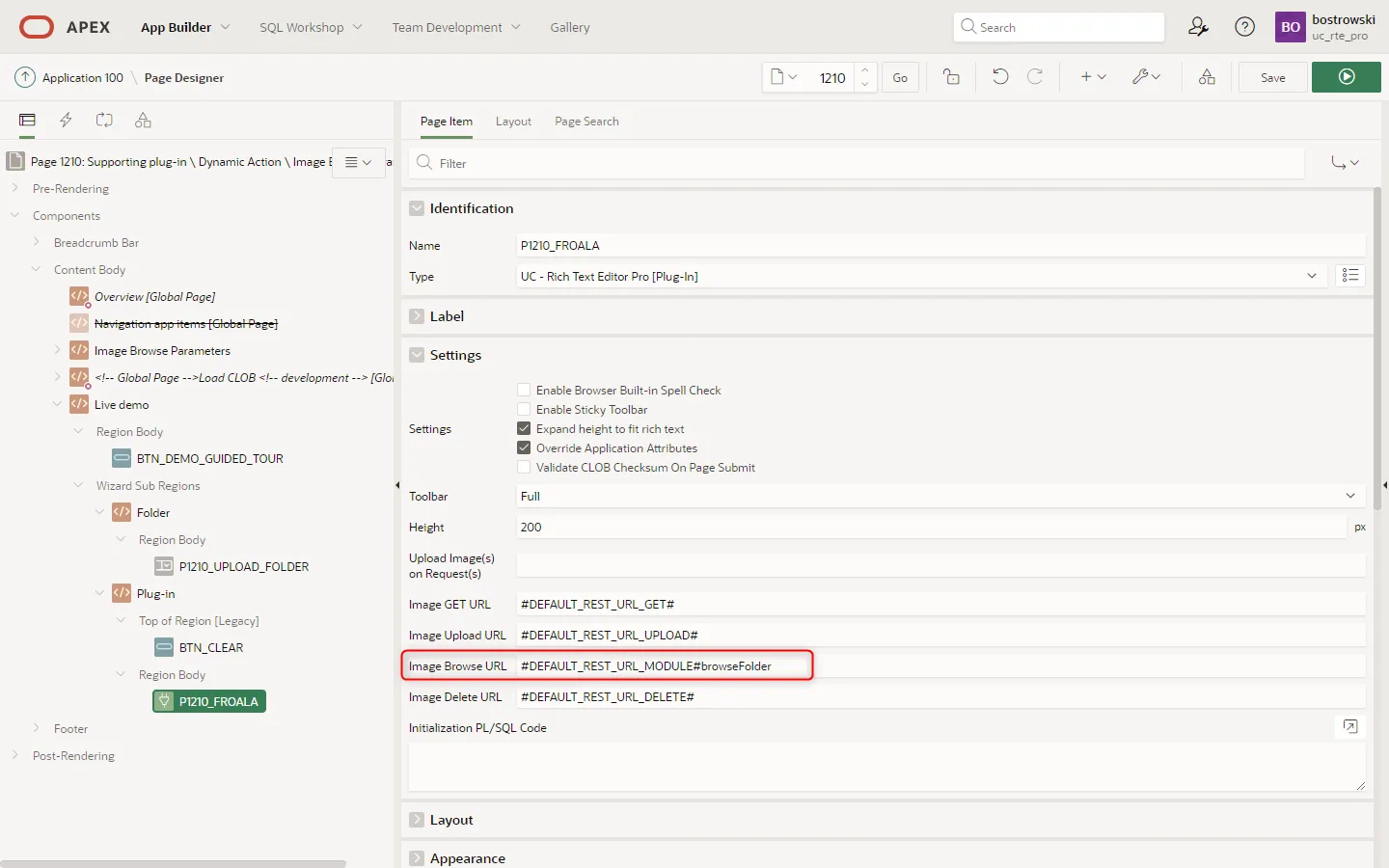Click the Save button
The width and height of the screenshot is (1389, 868).
click(1272, 77)
